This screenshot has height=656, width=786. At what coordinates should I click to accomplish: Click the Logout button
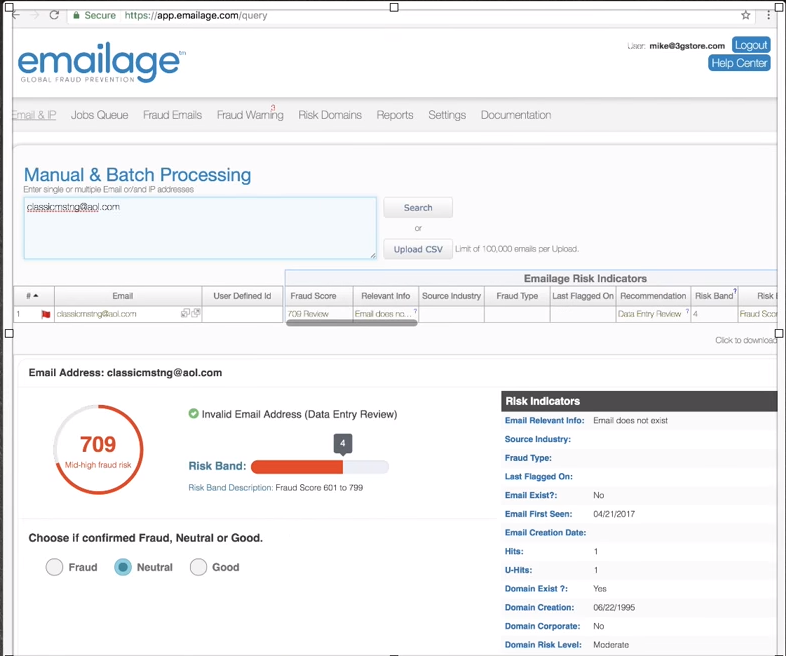(x=751, y=45)
